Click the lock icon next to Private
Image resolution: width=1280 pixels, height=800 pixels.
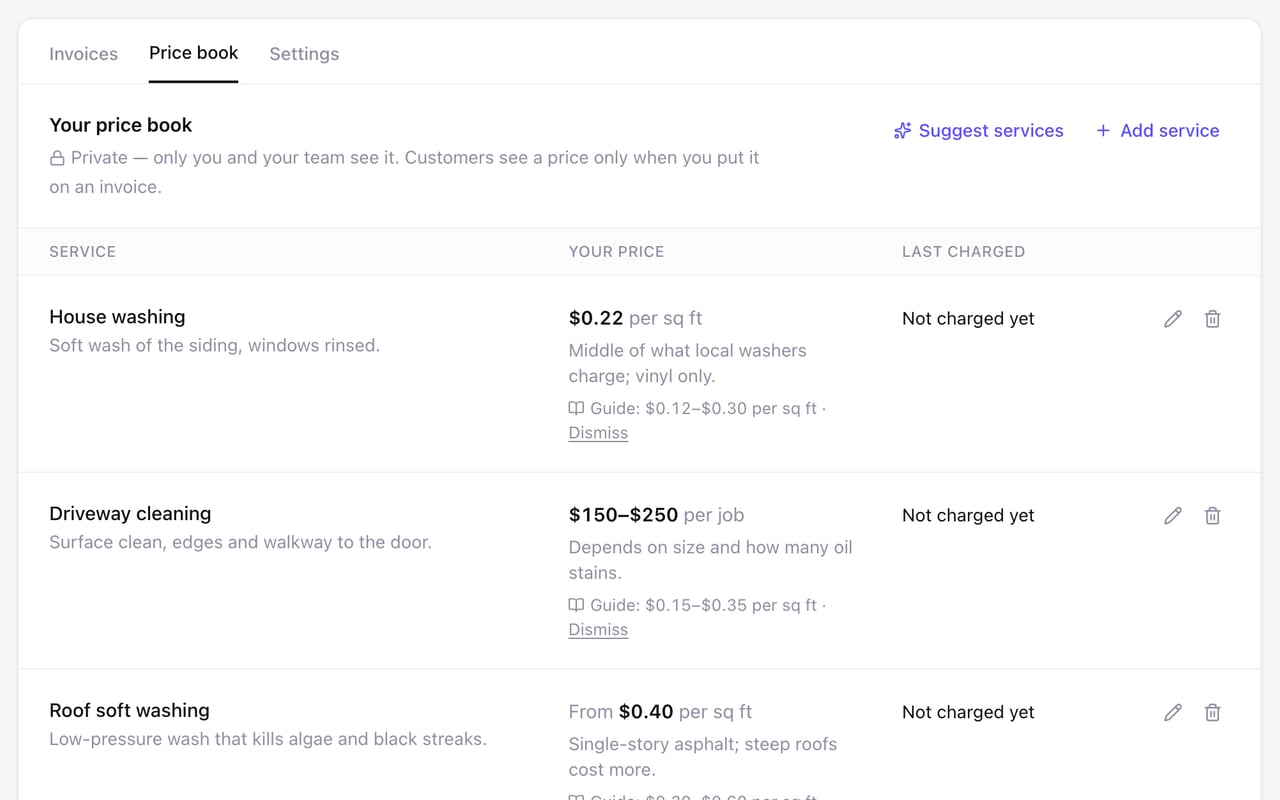click(x=57, y=158)
